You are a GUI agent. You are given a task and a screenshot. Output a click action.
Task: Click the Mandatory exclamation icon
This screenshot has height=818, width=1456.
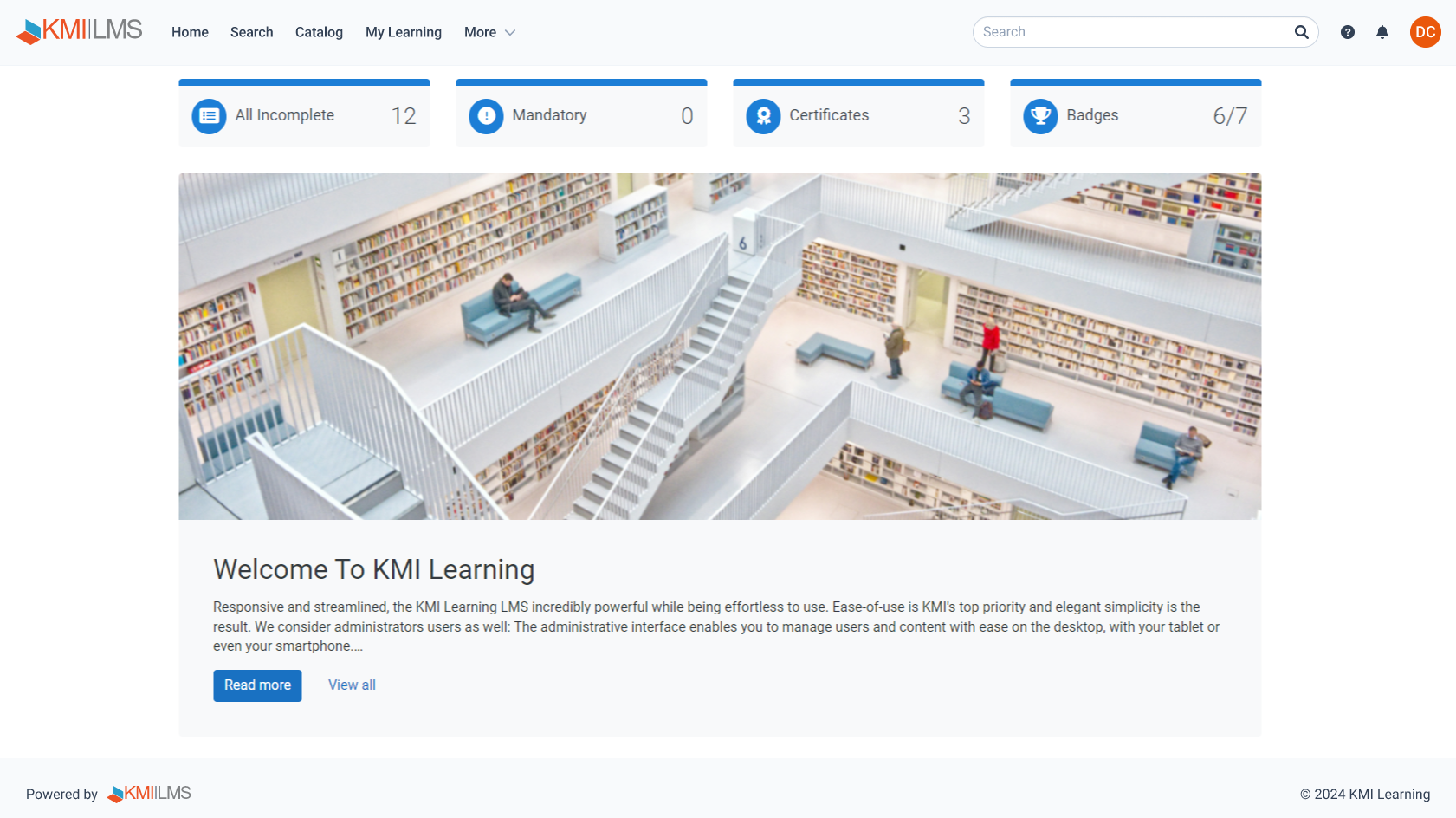[x=486, y=116]
